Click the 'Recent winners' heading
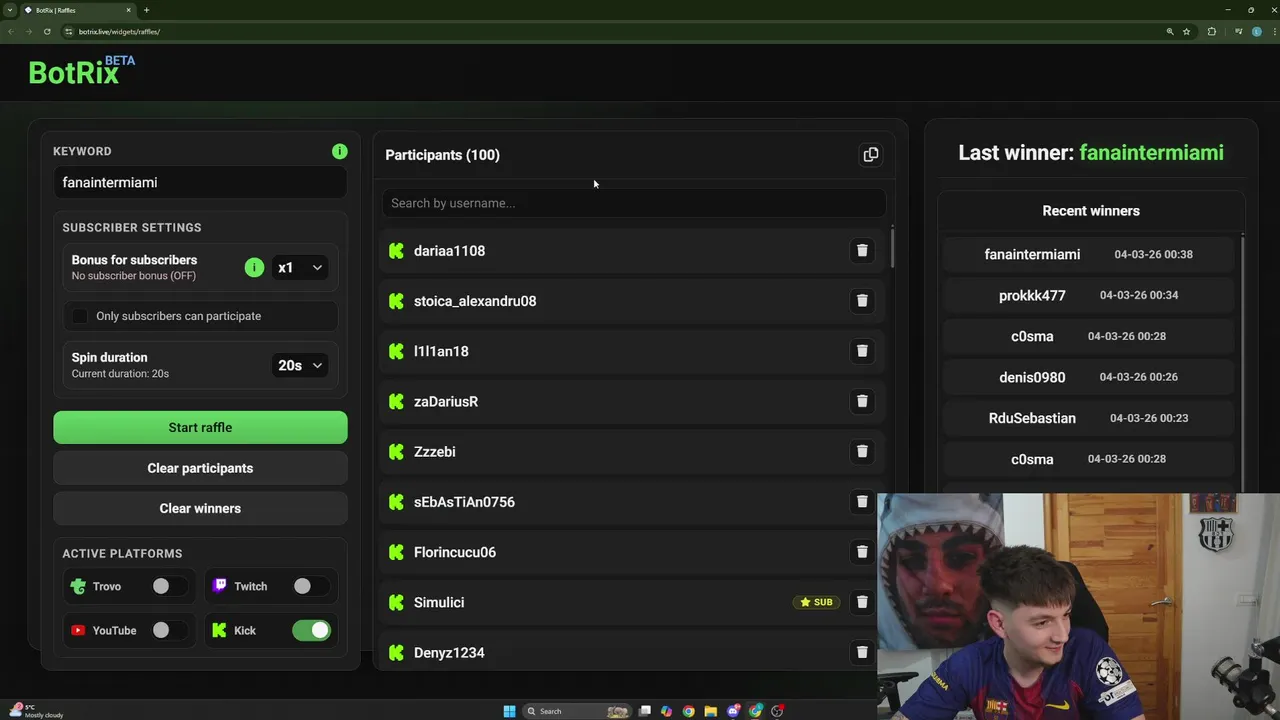Screen dimensions: 1280x720 coord(1091,211)
